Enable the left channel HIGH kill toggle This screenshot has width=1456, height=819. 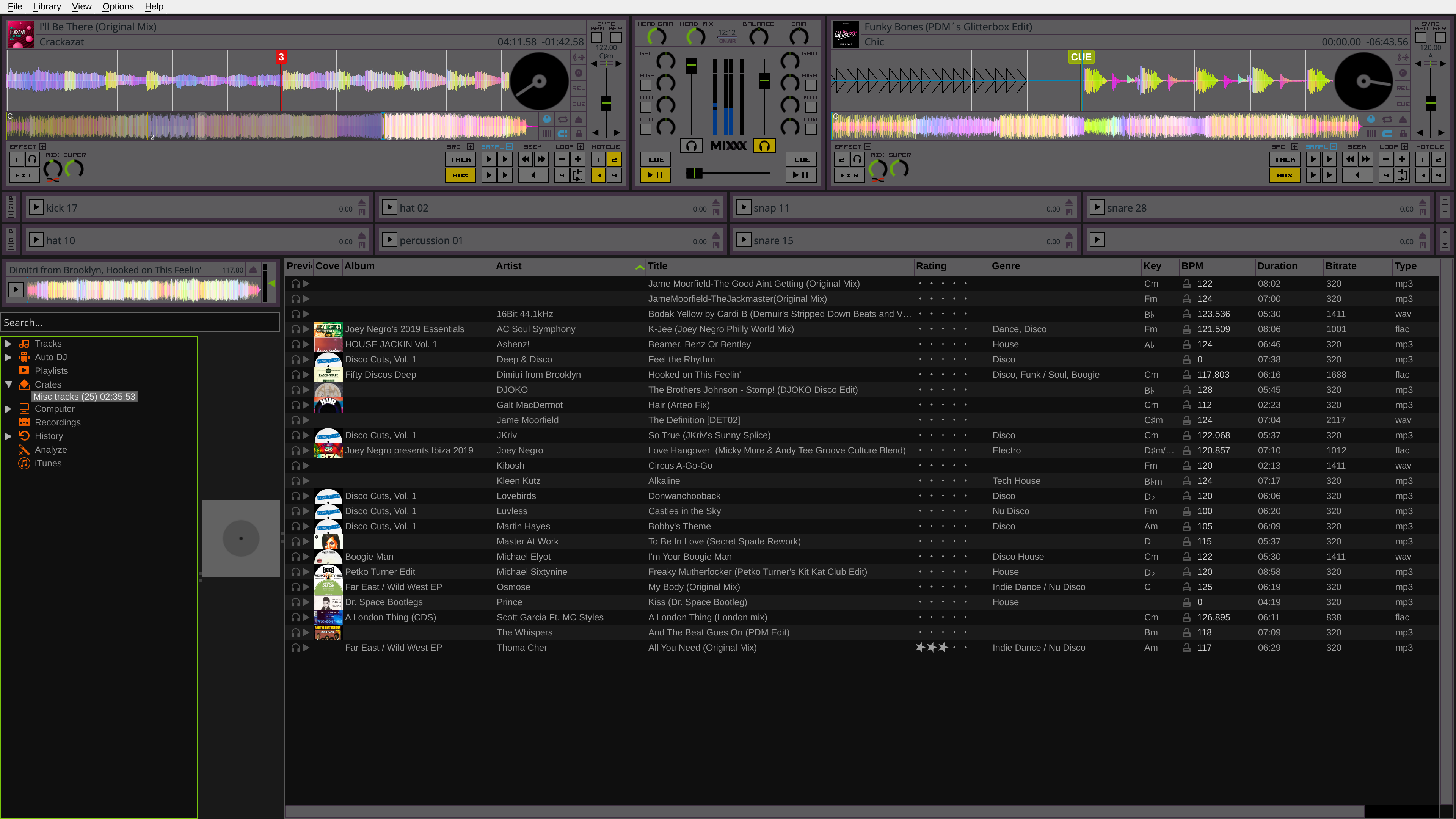(645, 85)
